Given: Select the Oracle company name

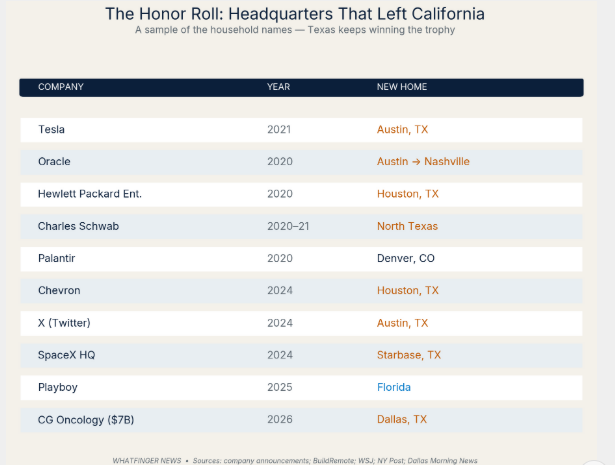Looking at the screenshot, I should click(54, 162).
